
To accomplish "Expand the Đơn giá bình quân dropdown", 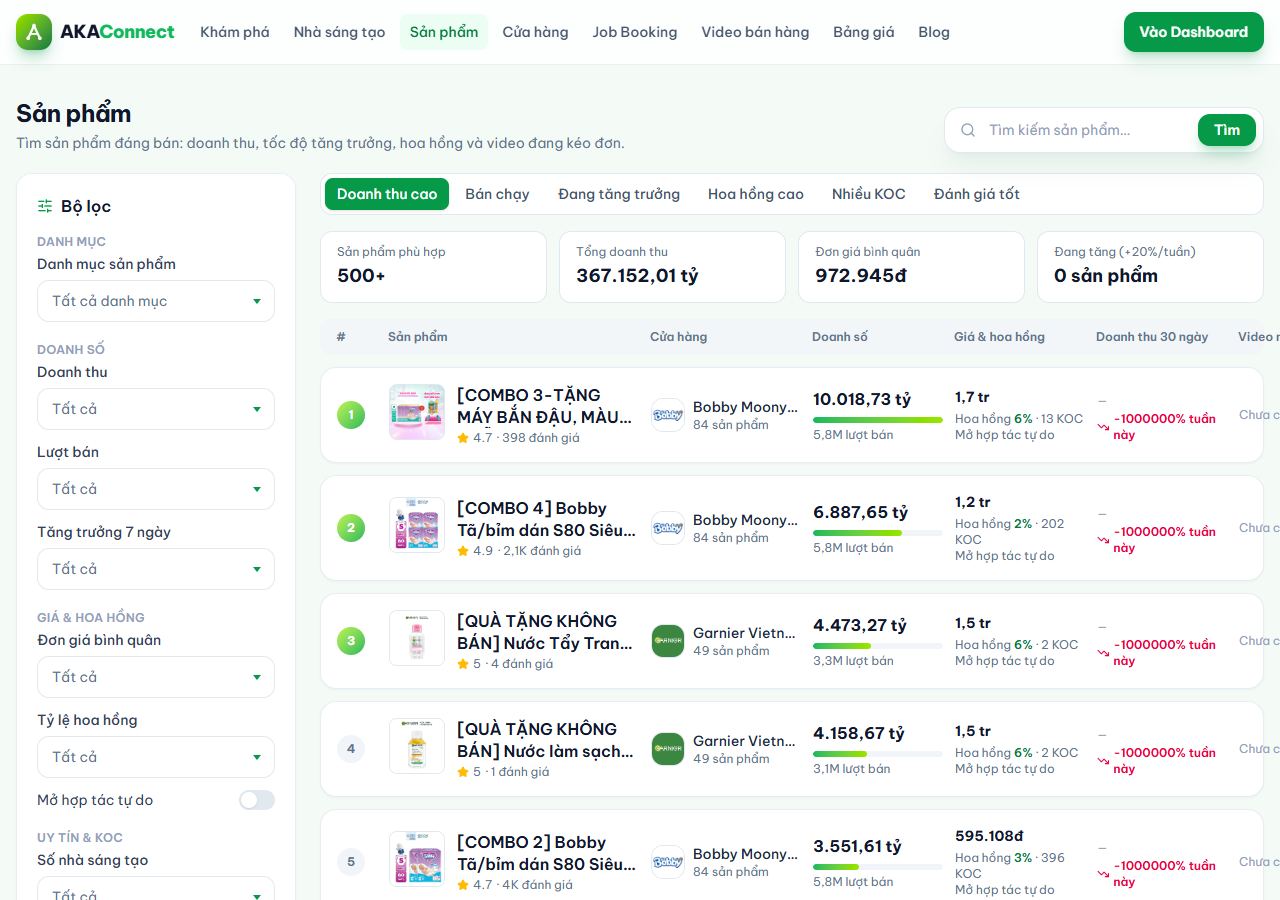I will coord(156,677).
